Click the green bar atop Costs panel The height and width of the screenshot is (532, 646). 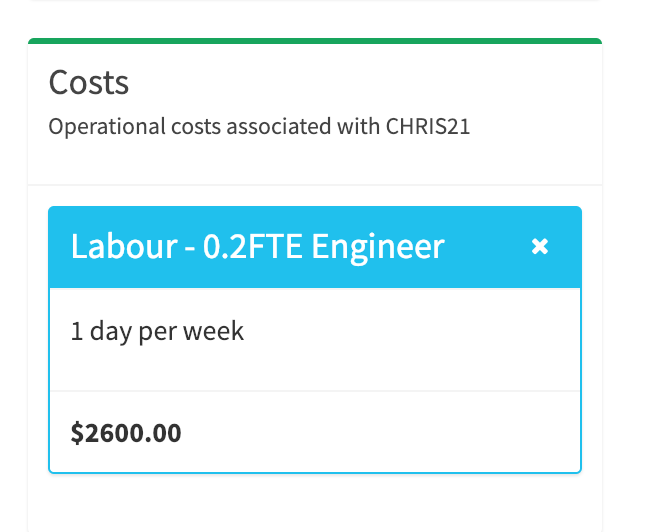(x=315, y=41)
